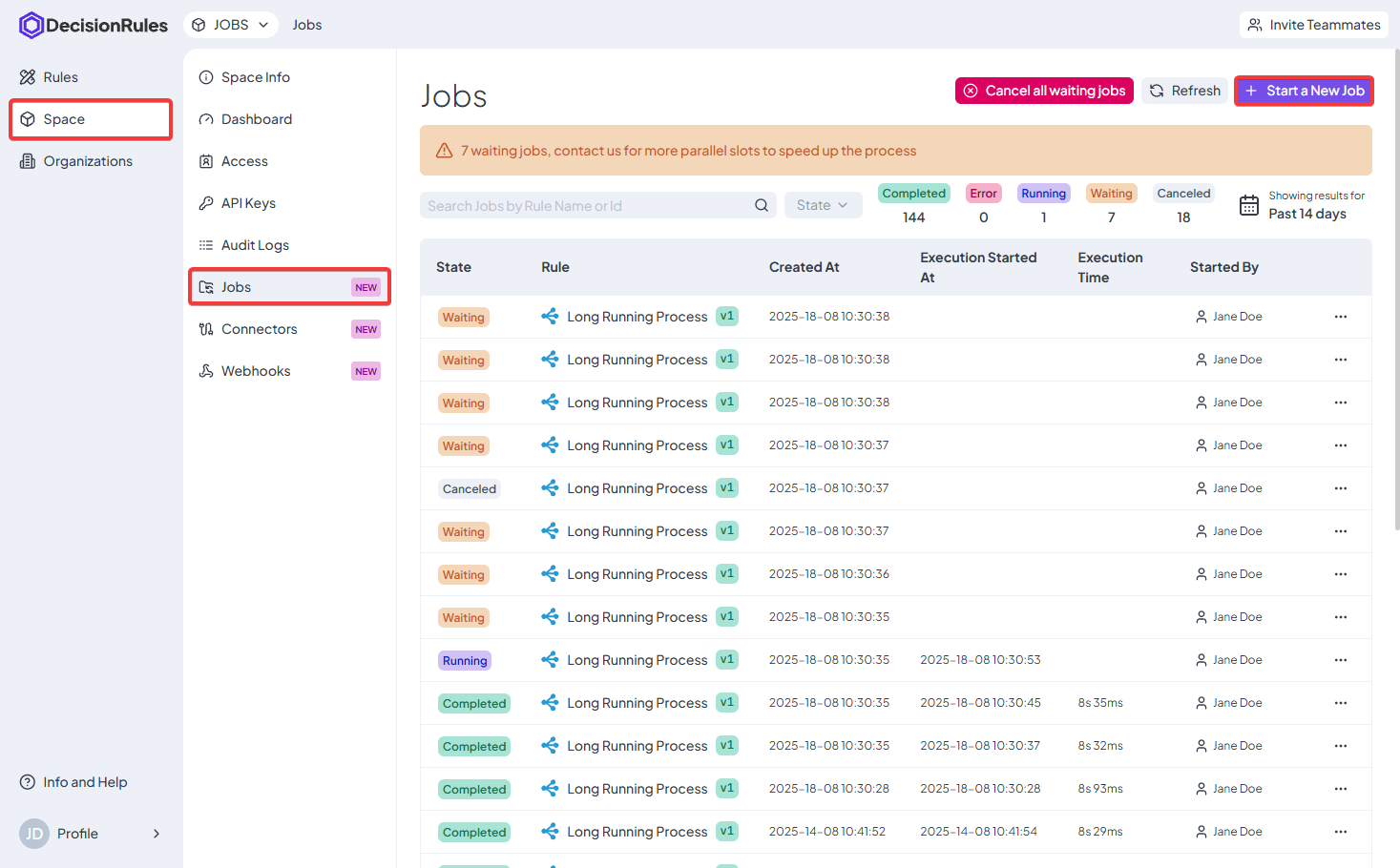Click the page vertical scrollbar
The width and height of the screenshot is (1400, 868).
(x=1396, y=286)
